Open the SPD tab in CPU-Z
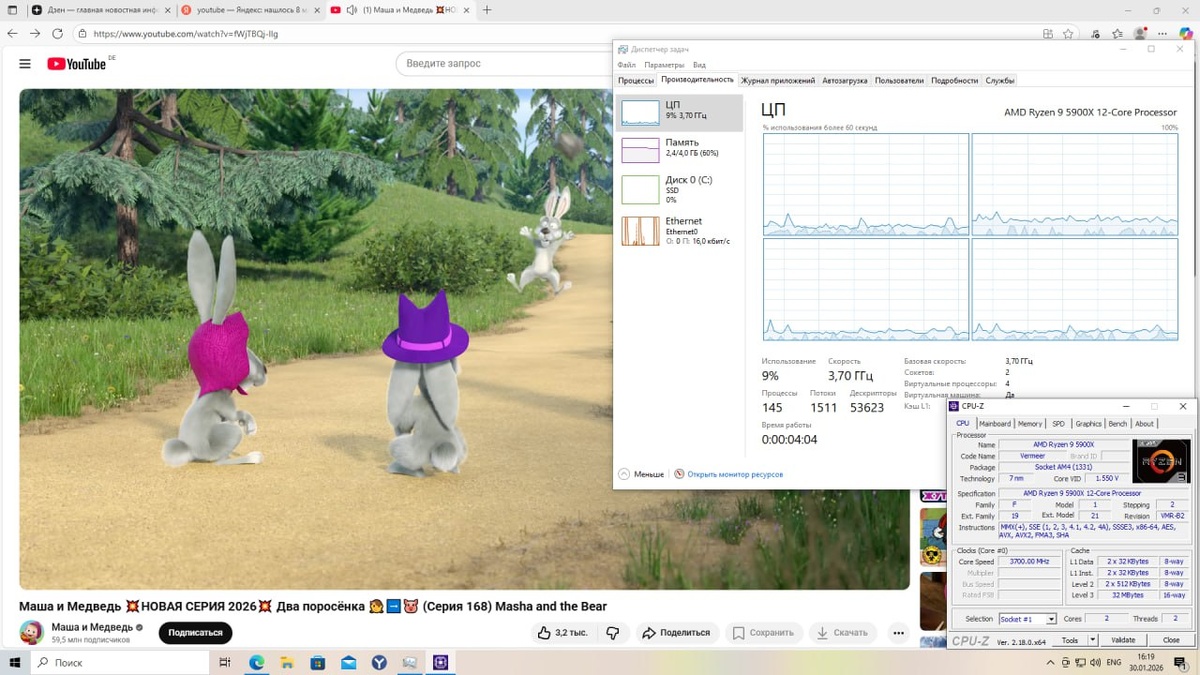This screenshot has width=1200, height=675. click(1058, 424)
